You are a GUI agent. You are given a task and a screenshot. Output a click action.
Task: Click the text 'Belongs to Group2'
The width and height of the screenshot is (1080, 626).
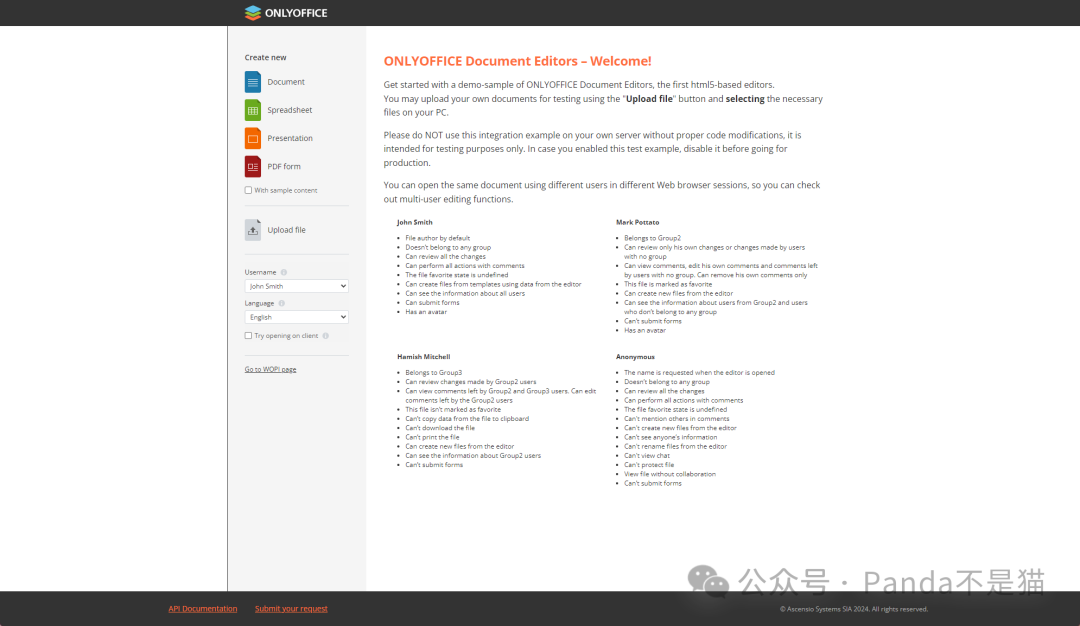click(652, 238)
